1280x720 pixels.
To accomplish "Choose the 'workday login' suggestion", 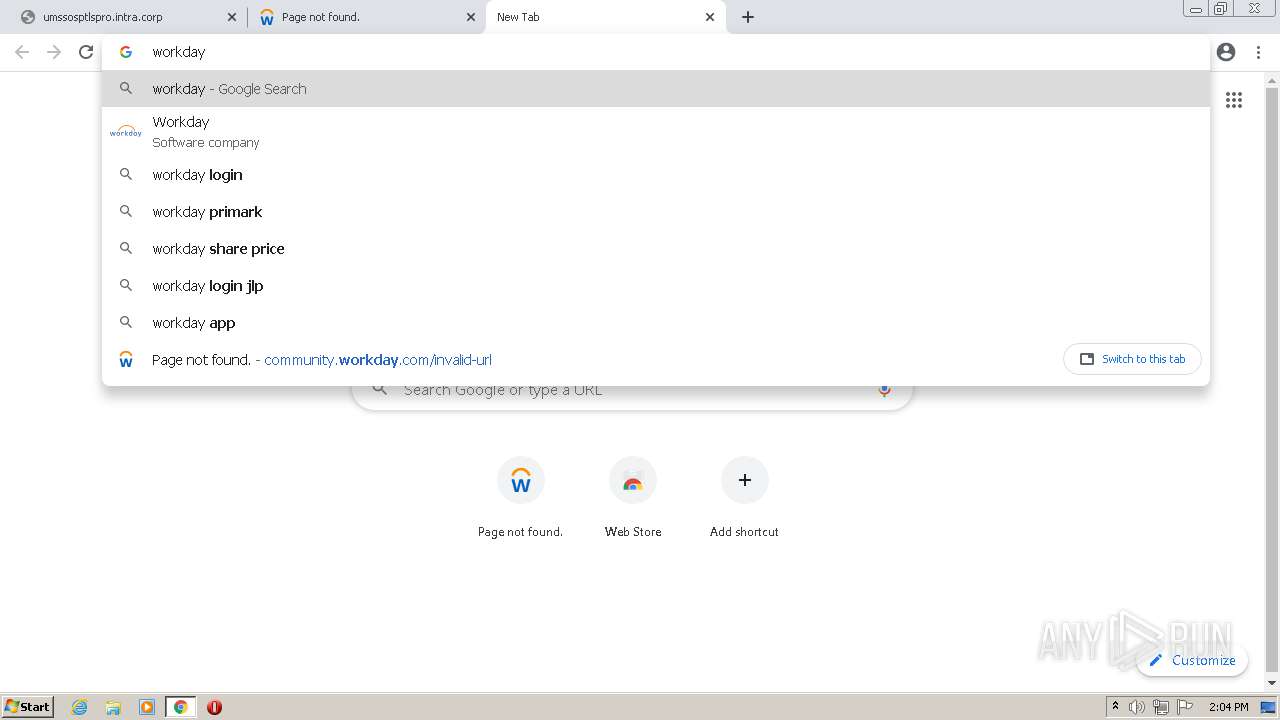I will (x=656, y=175).
